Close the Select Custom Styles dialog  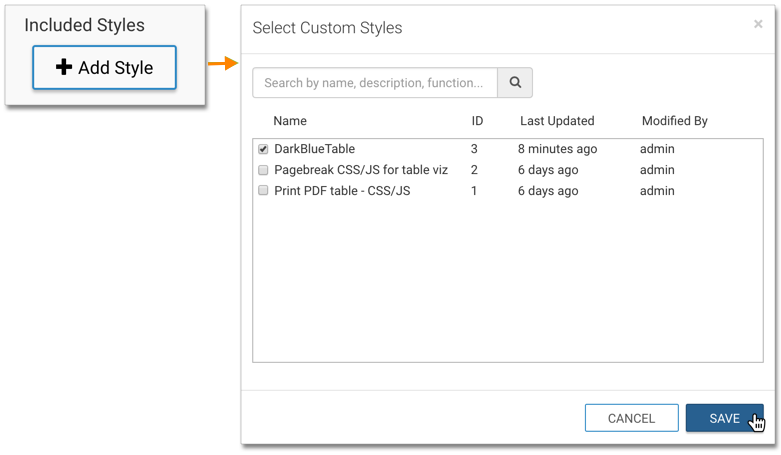point(758,24)
